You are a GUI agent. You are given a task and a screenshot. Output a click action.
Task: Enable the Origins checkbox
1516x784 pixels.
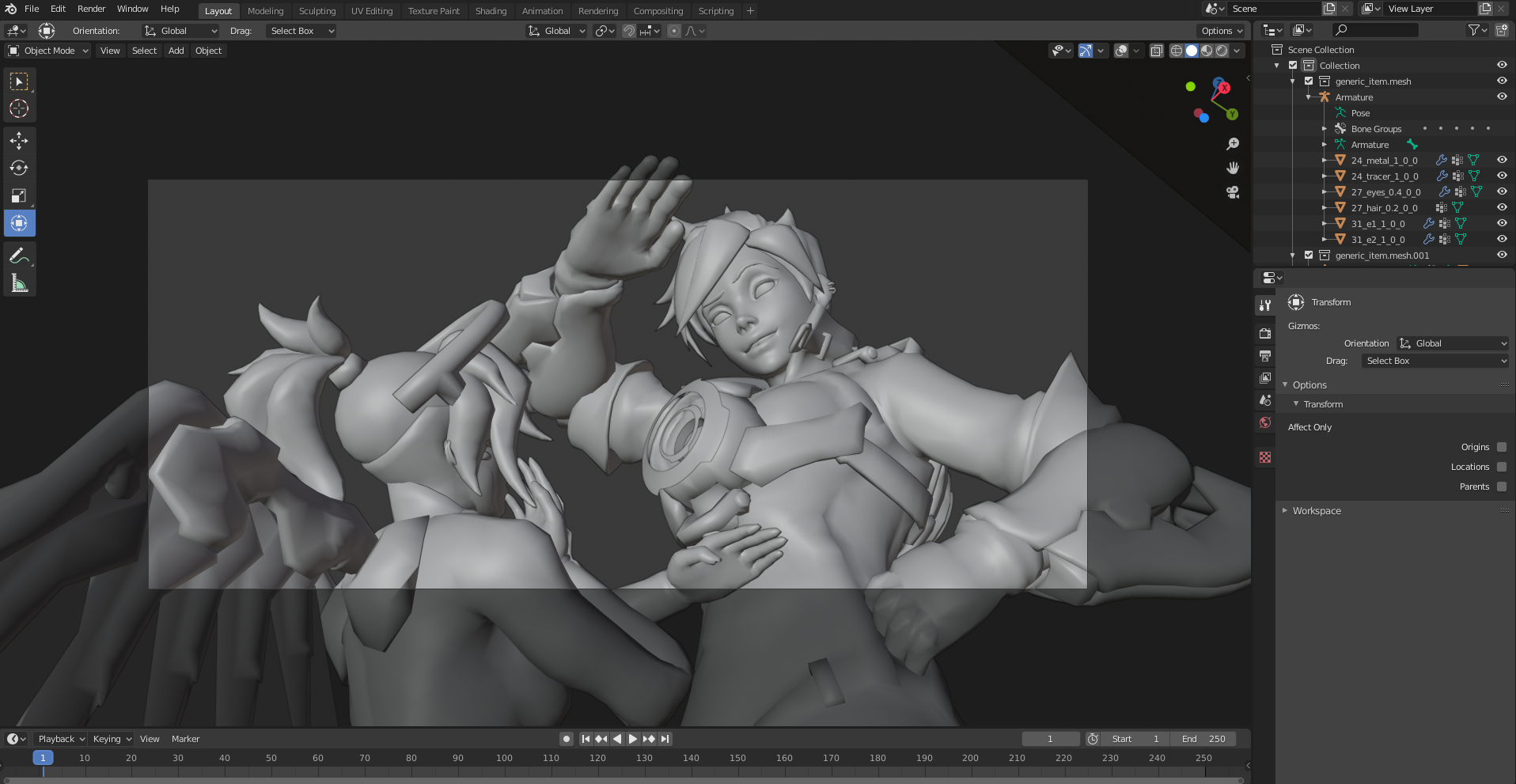tap(1502, 447)
